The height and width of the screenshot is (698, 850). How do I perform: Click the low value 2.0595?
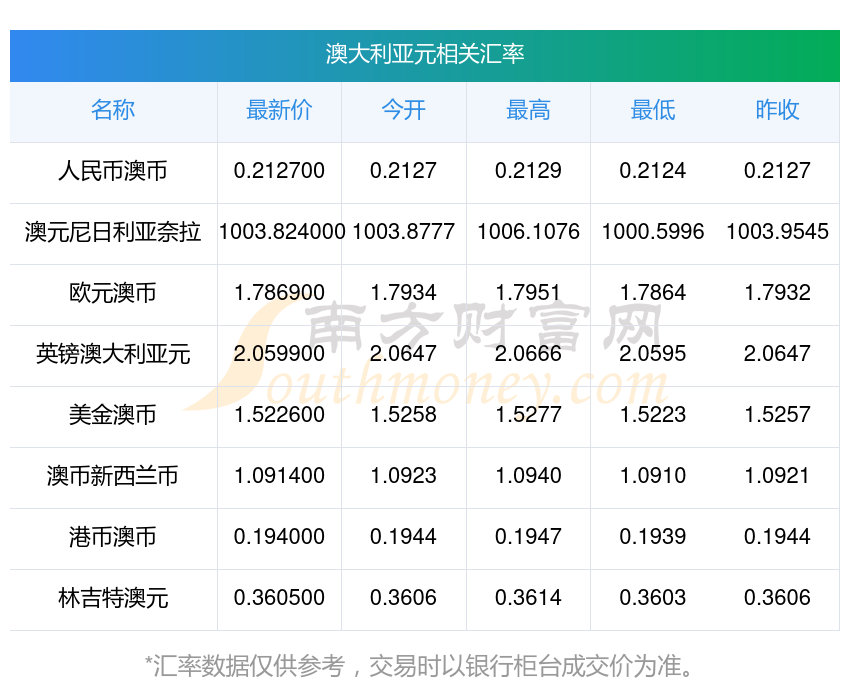point(653,354)
